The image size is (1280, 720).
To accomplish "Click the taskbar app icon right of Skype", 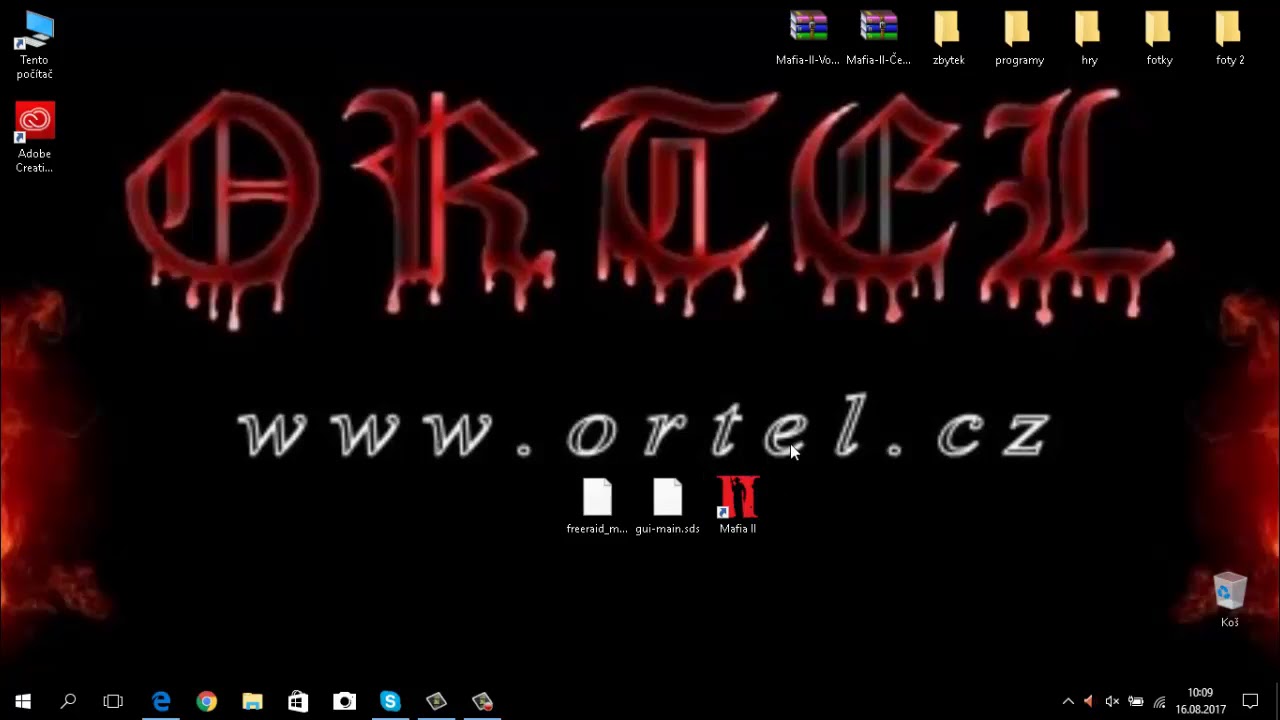I will [436, 701].
